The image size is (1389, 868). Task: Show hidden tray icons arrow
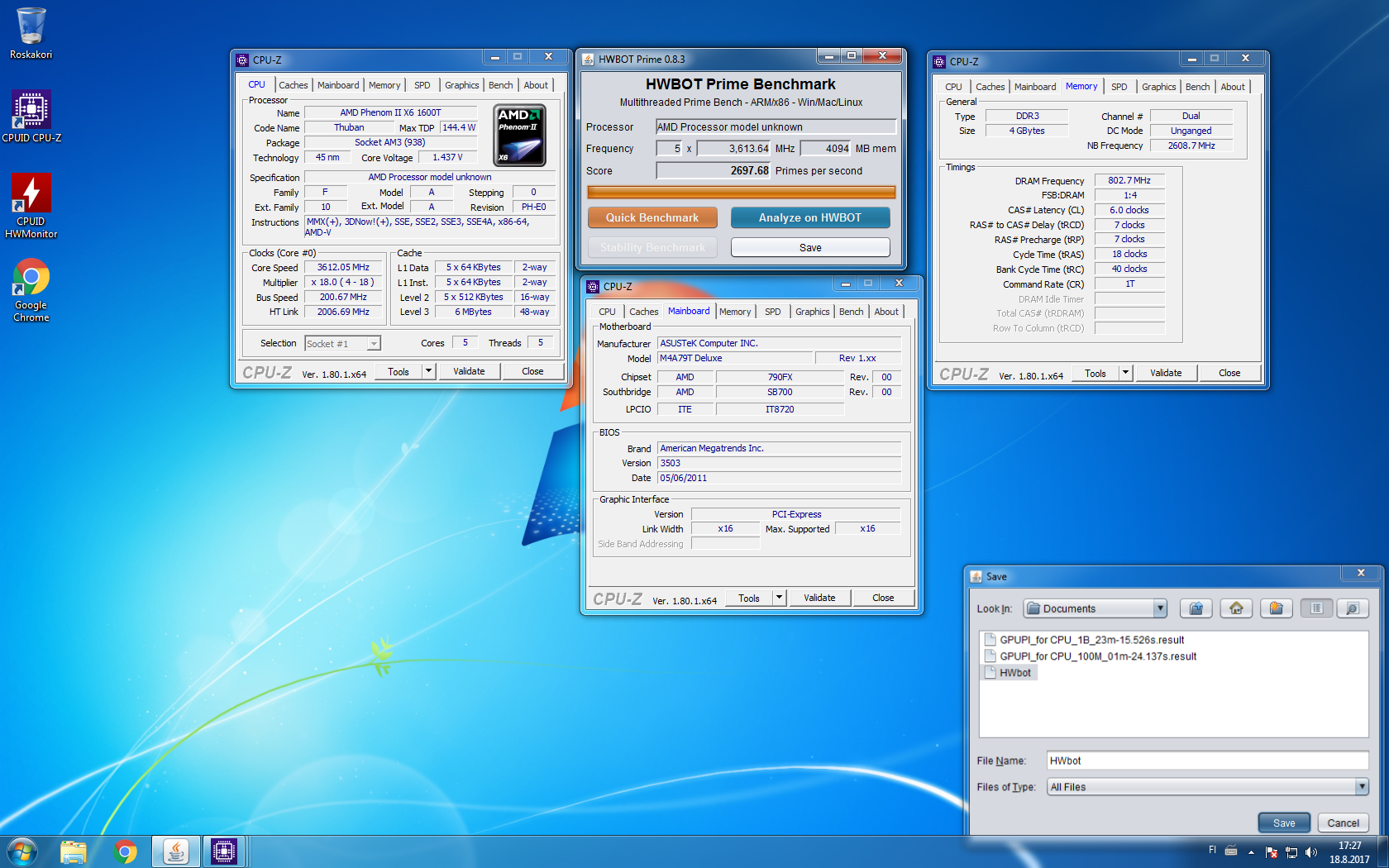[x=1251, y=852]
